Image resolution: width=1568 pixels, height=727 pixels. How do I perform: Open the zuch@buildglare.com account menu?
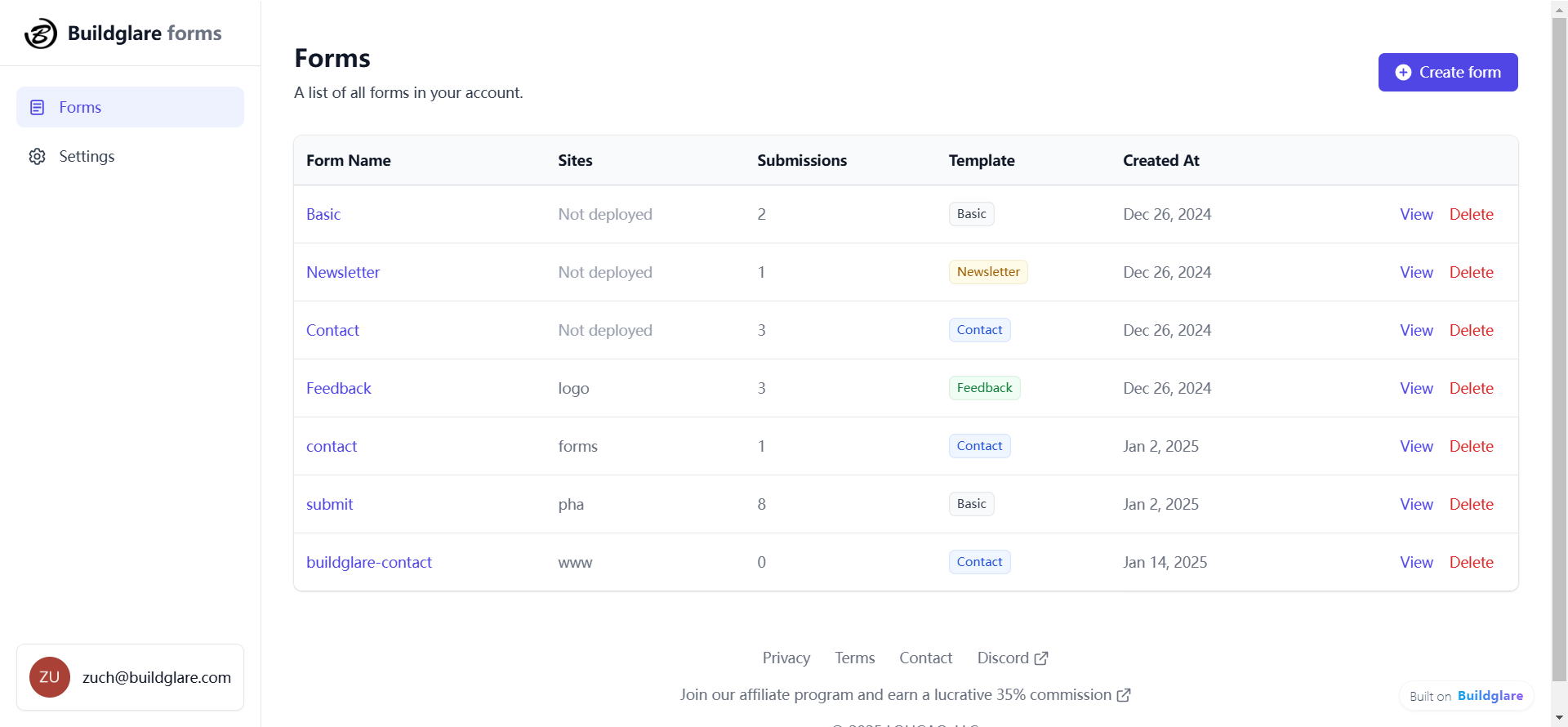coord(156,677)
